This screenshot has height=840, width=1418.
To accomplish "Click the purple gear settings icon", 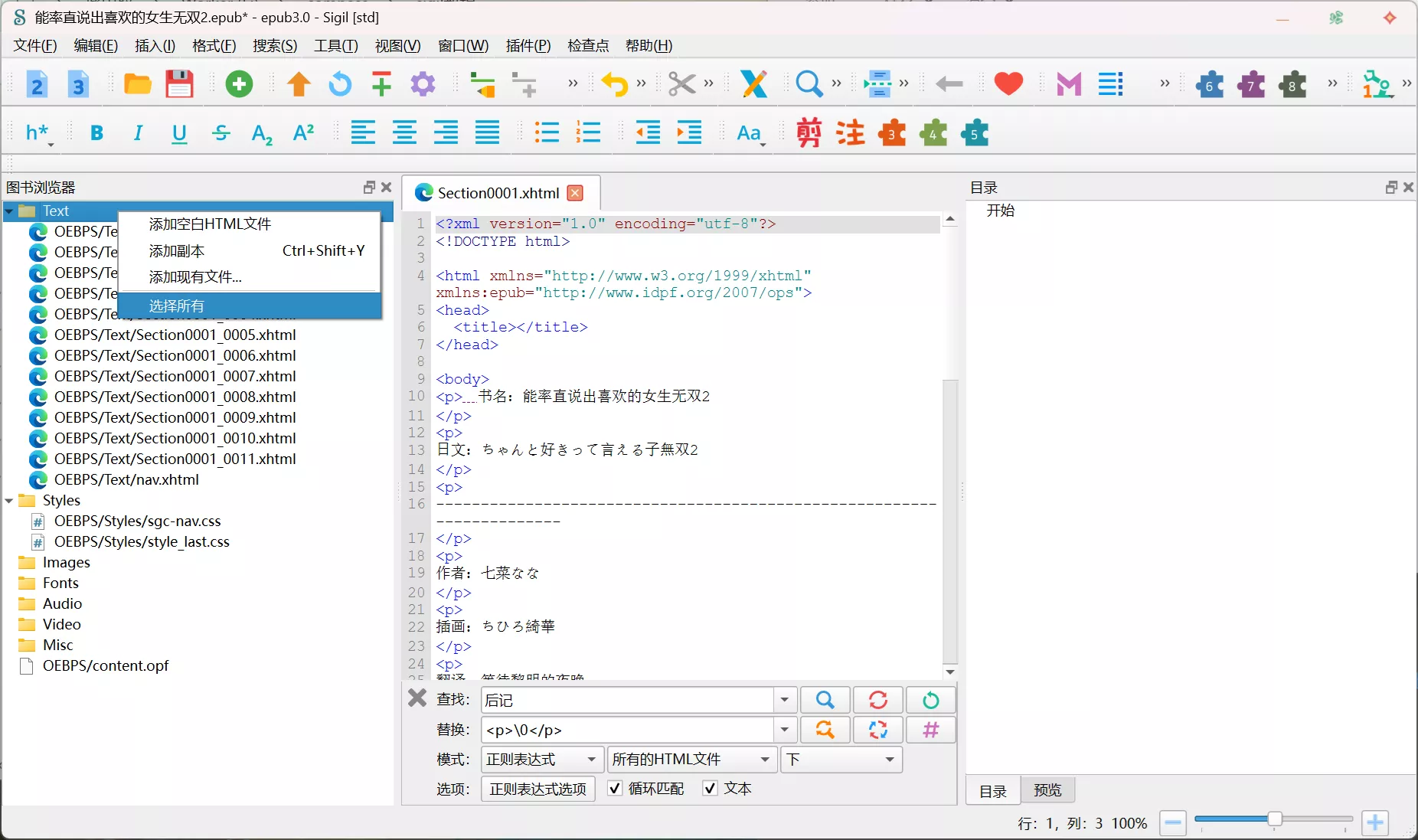I will 423,84.
